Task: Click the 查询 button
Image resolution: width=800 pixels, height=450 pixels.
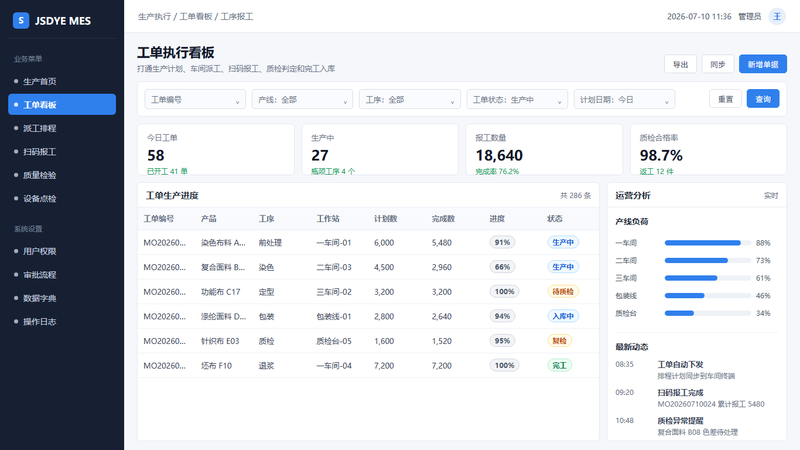Action: (x=763, y=99)
